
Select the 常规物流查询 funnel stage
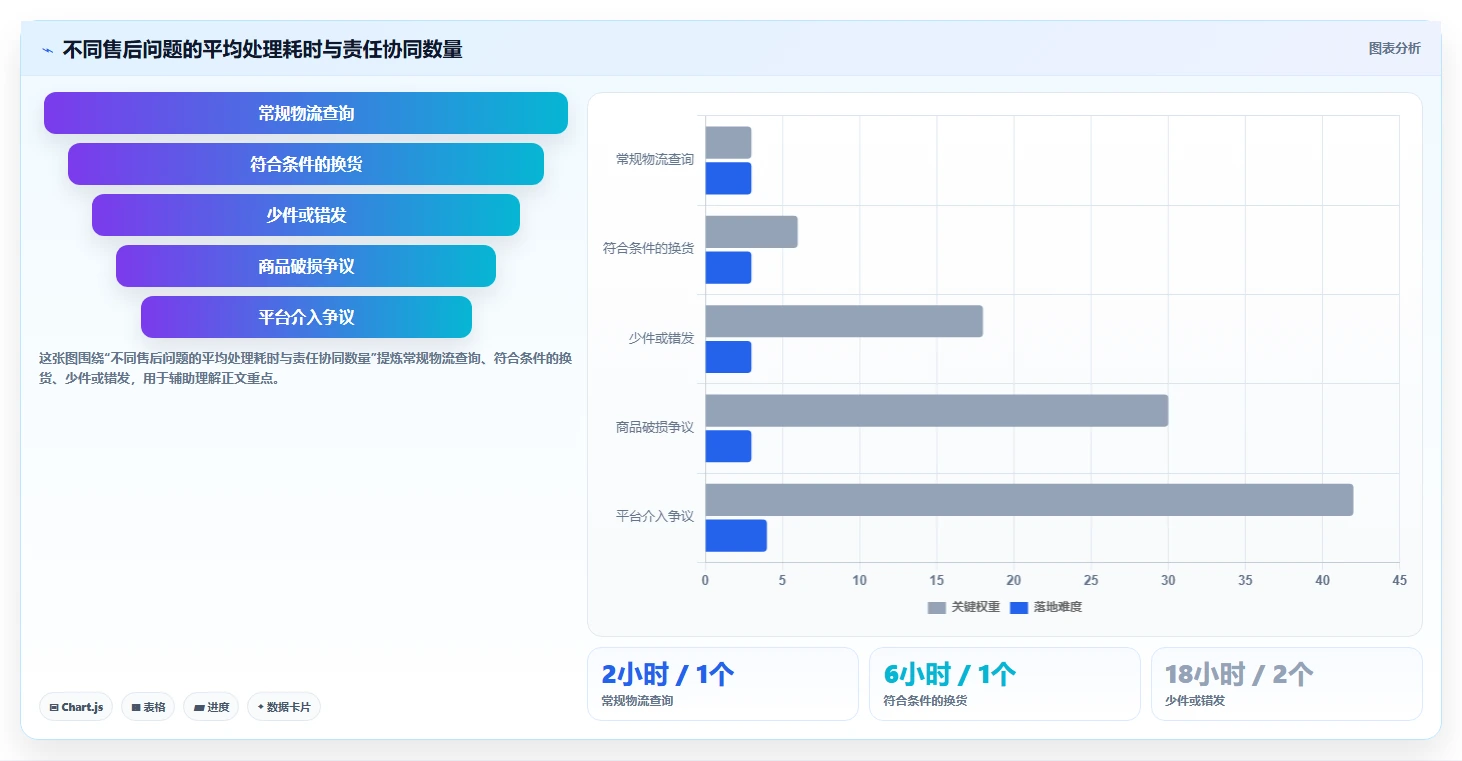tap(306, 113)
